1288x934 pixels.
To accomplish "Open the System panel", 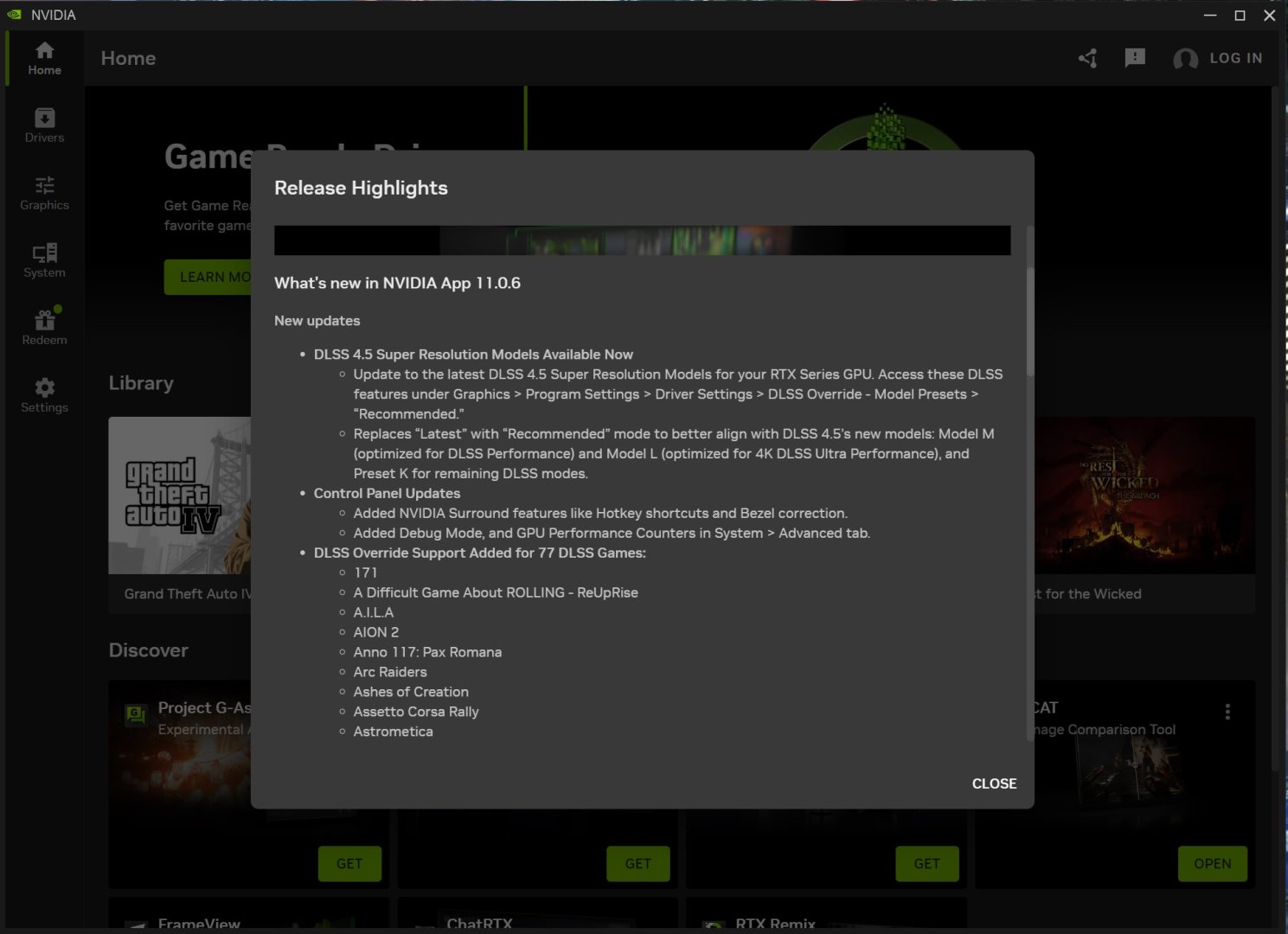I will (x=43, y=258).
